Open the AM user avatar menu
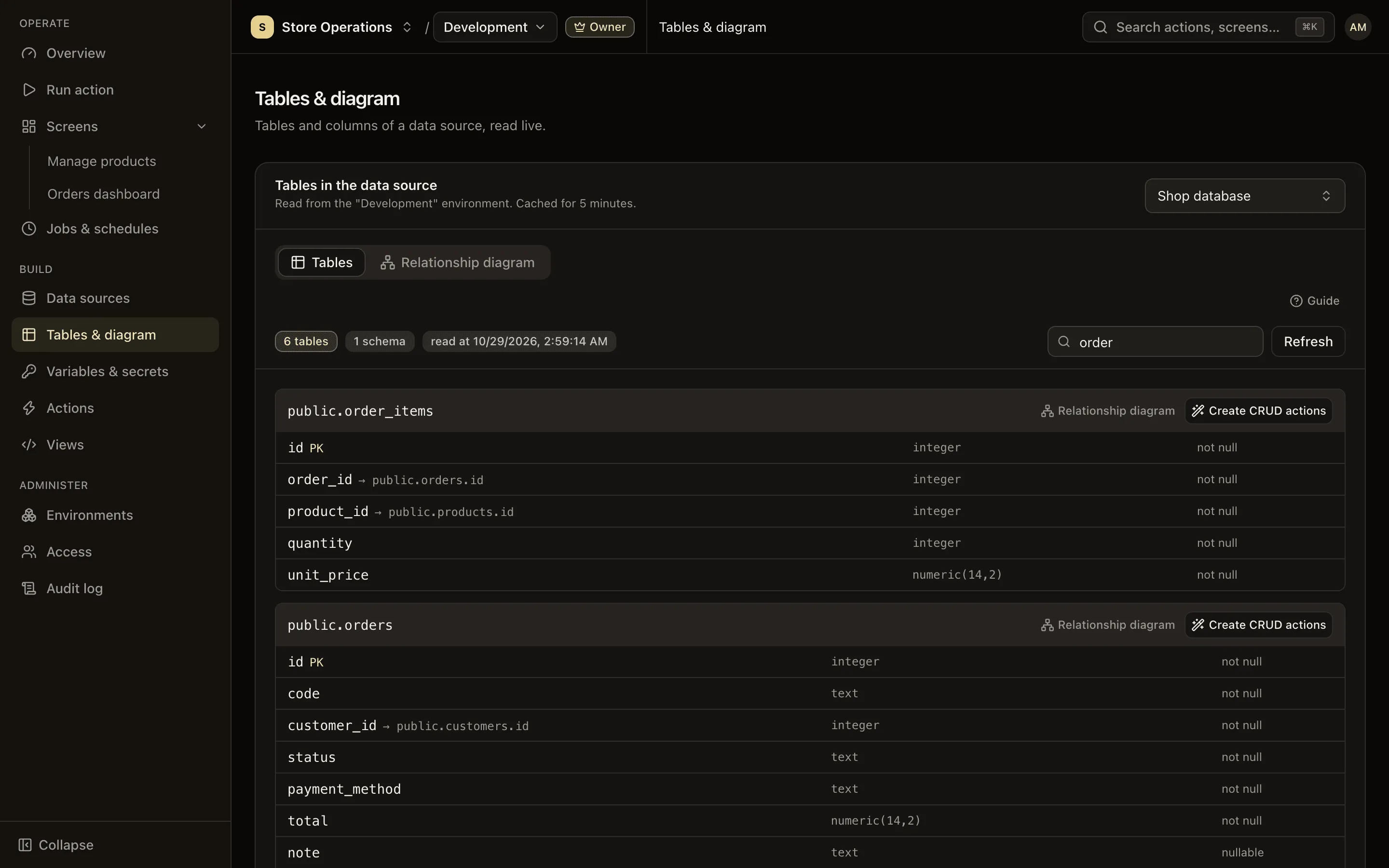1389x868 pixels. (1358, 27)
